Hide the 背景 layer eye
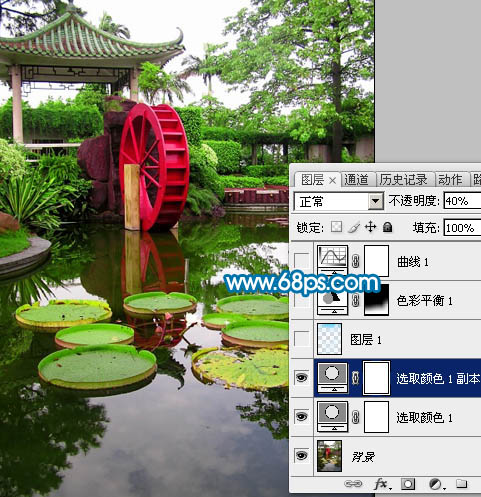This screenshot has height=497, width=481. [302, 456]
